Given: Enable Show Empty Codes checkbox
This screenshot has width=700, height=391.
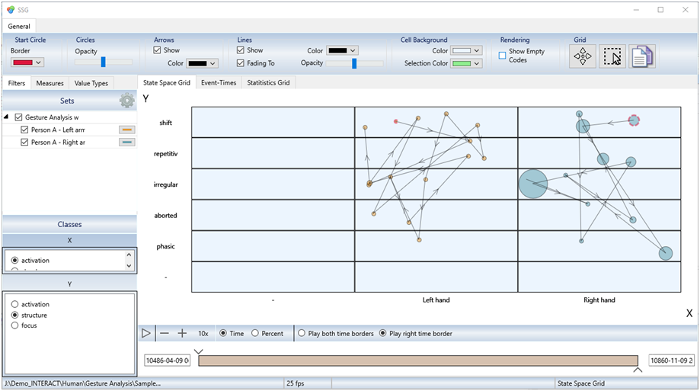Looking at the screenshot, I should coord(502,55).
